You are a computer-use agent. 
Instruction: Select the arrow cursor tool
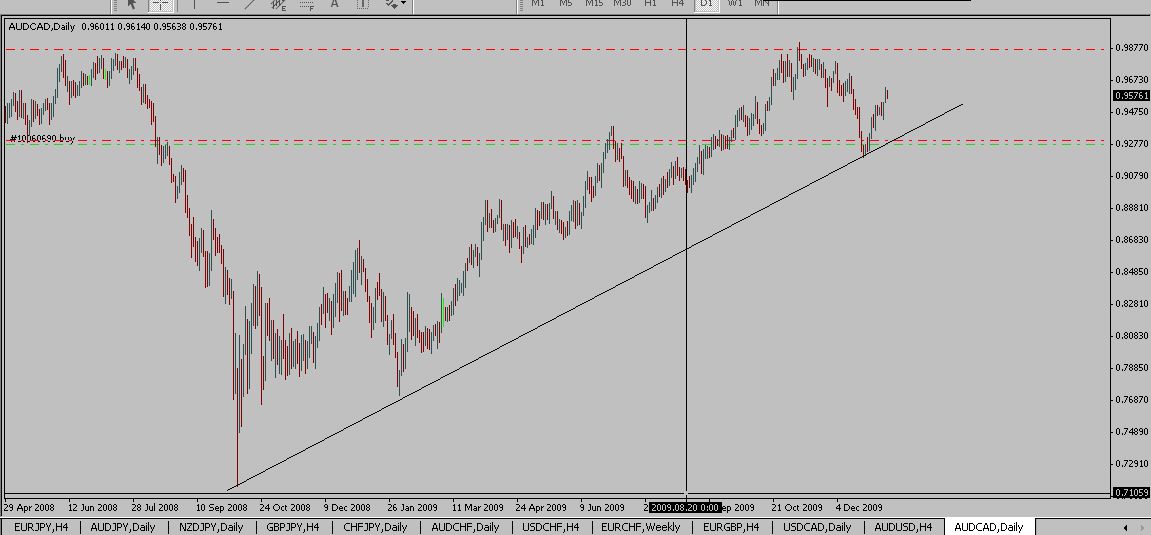pyautogui.click(x=131, y=4)
